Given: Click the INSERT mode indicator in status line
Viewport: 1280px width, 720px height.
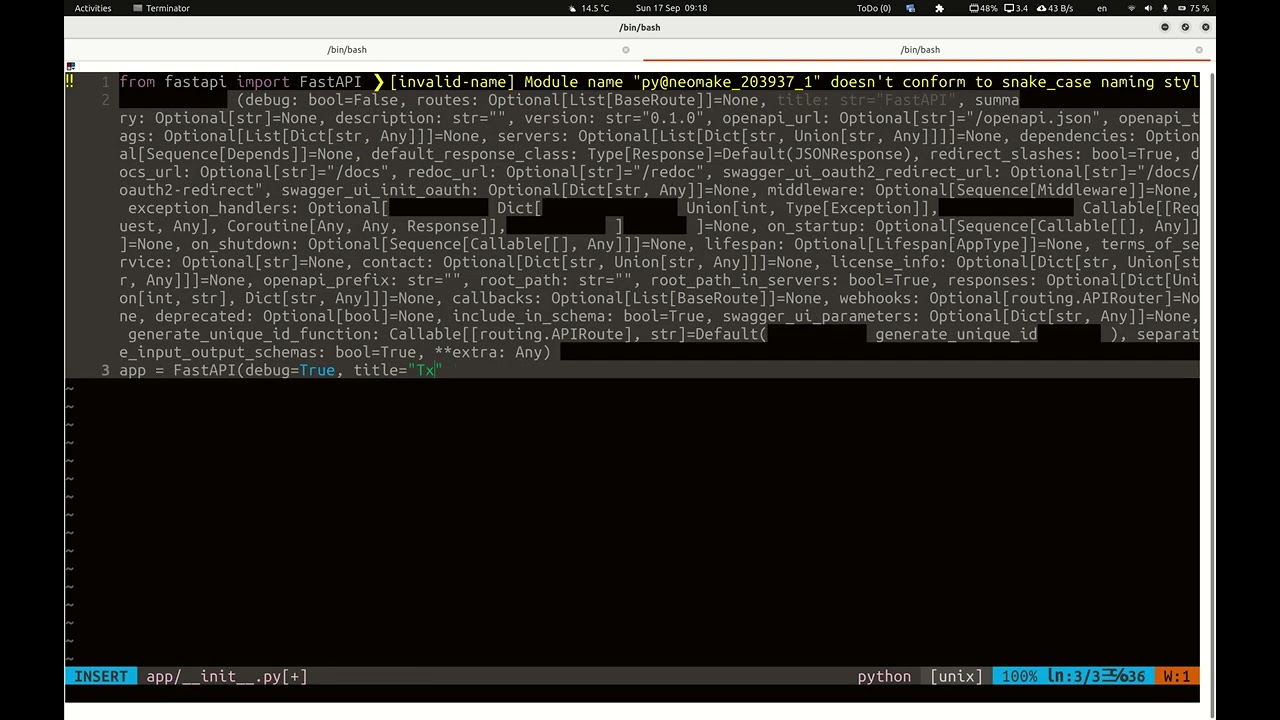Looking at the screenshot, I should [x=100, y=676].
